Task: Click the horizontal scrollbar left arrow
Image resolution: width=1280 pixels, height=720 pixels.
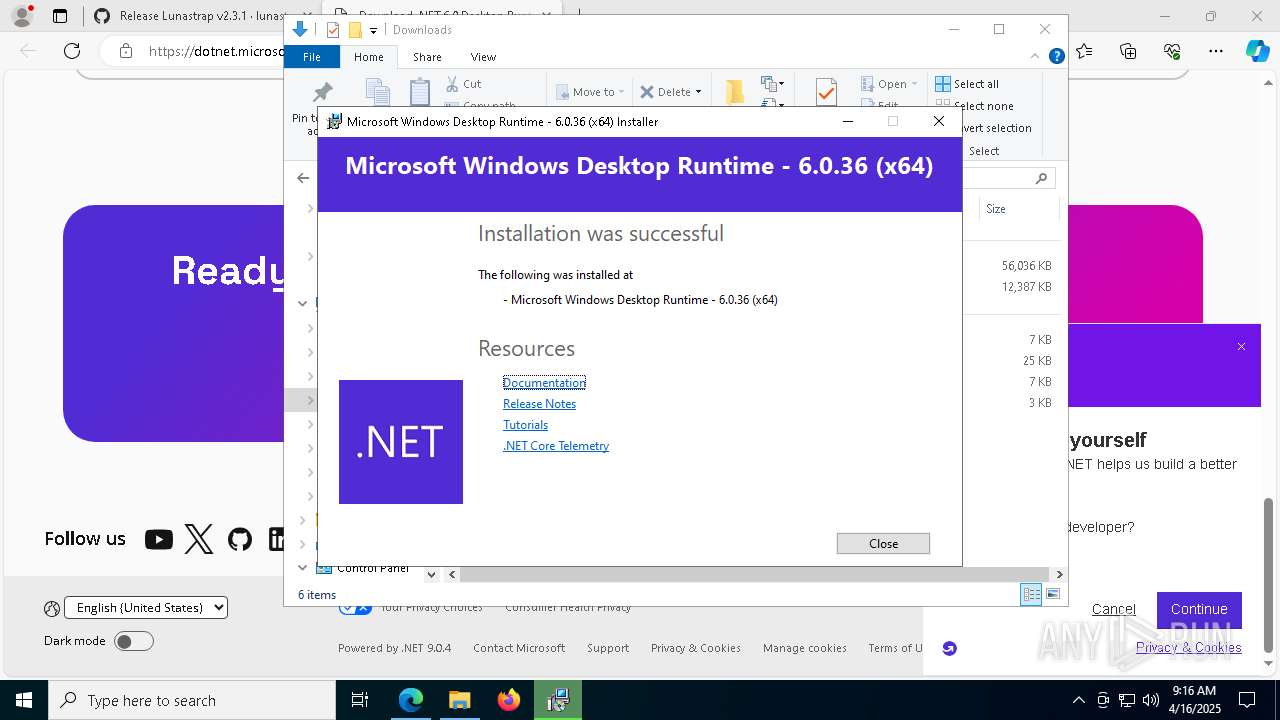Action: pyautogui.click(x=452, y=574)
